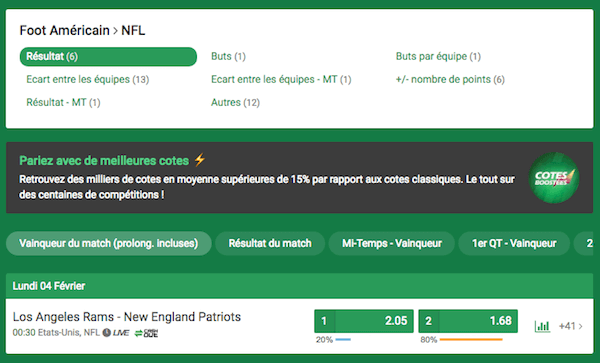Select the Autres (12) filter
Image resolution: width=600 pixels, height=363 pixels.
coord(235,102)
